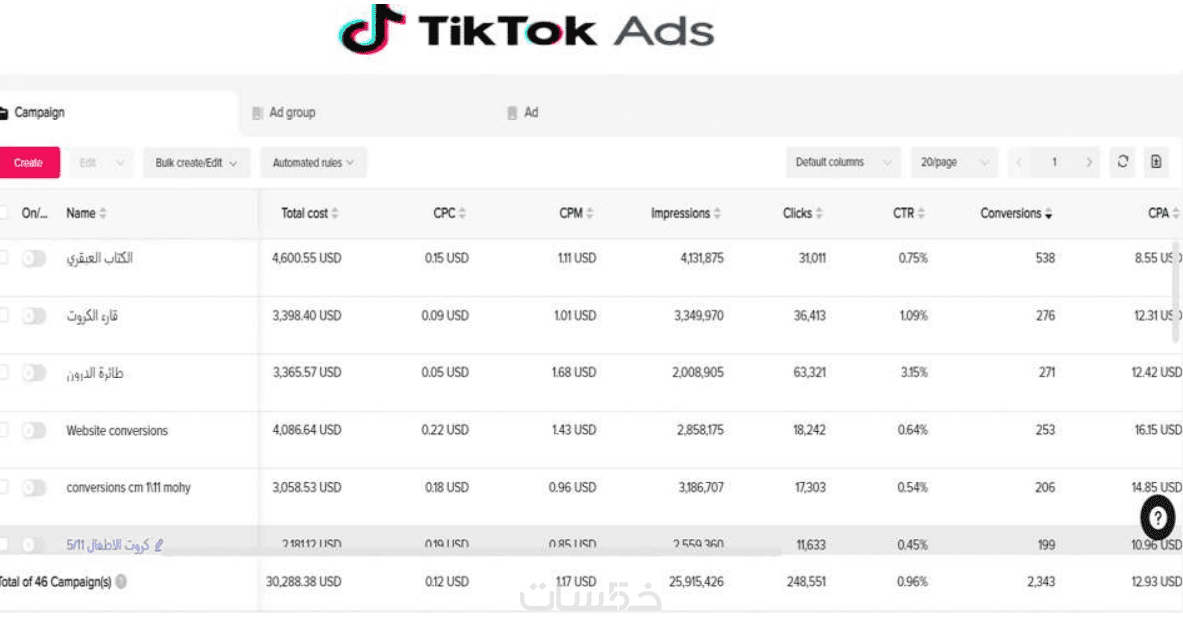Click the edit pencil beside the highlighted campaign name

(159, 546)
